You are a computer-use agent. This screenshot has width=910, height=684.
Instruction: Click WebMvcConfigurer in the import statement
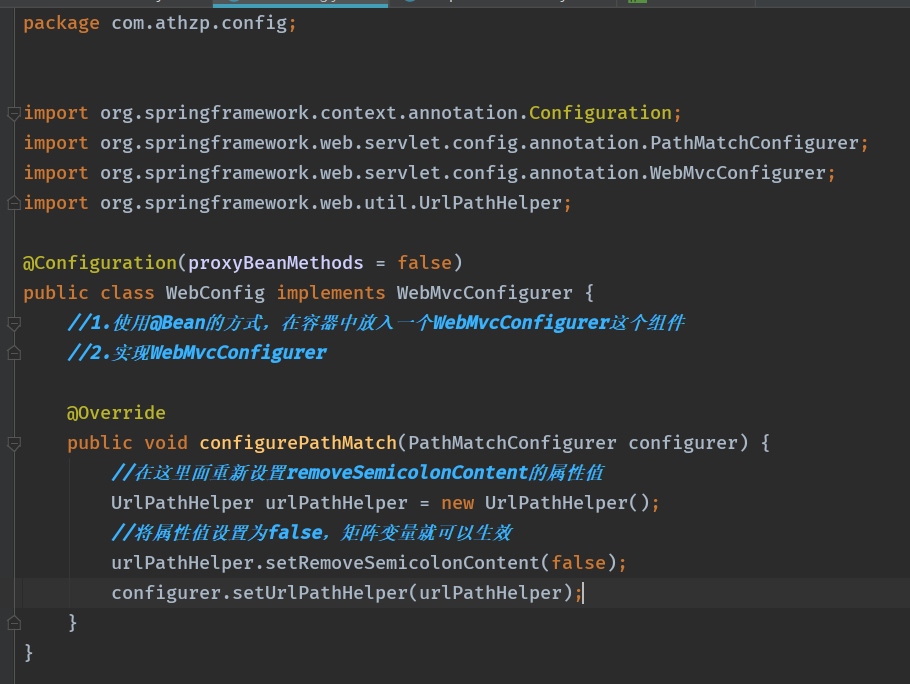[737, 173]
